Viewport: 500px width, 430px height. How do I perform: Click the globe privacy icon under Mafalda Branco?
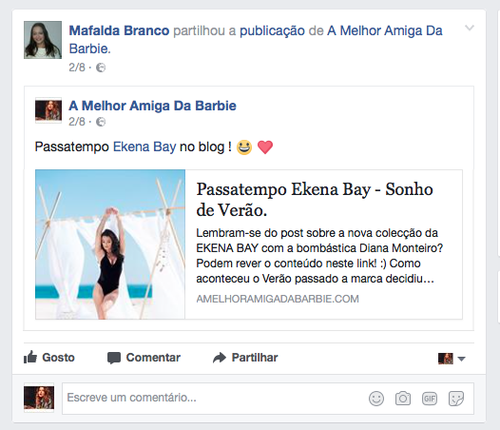pyautogui.click(x=101, y=68)
